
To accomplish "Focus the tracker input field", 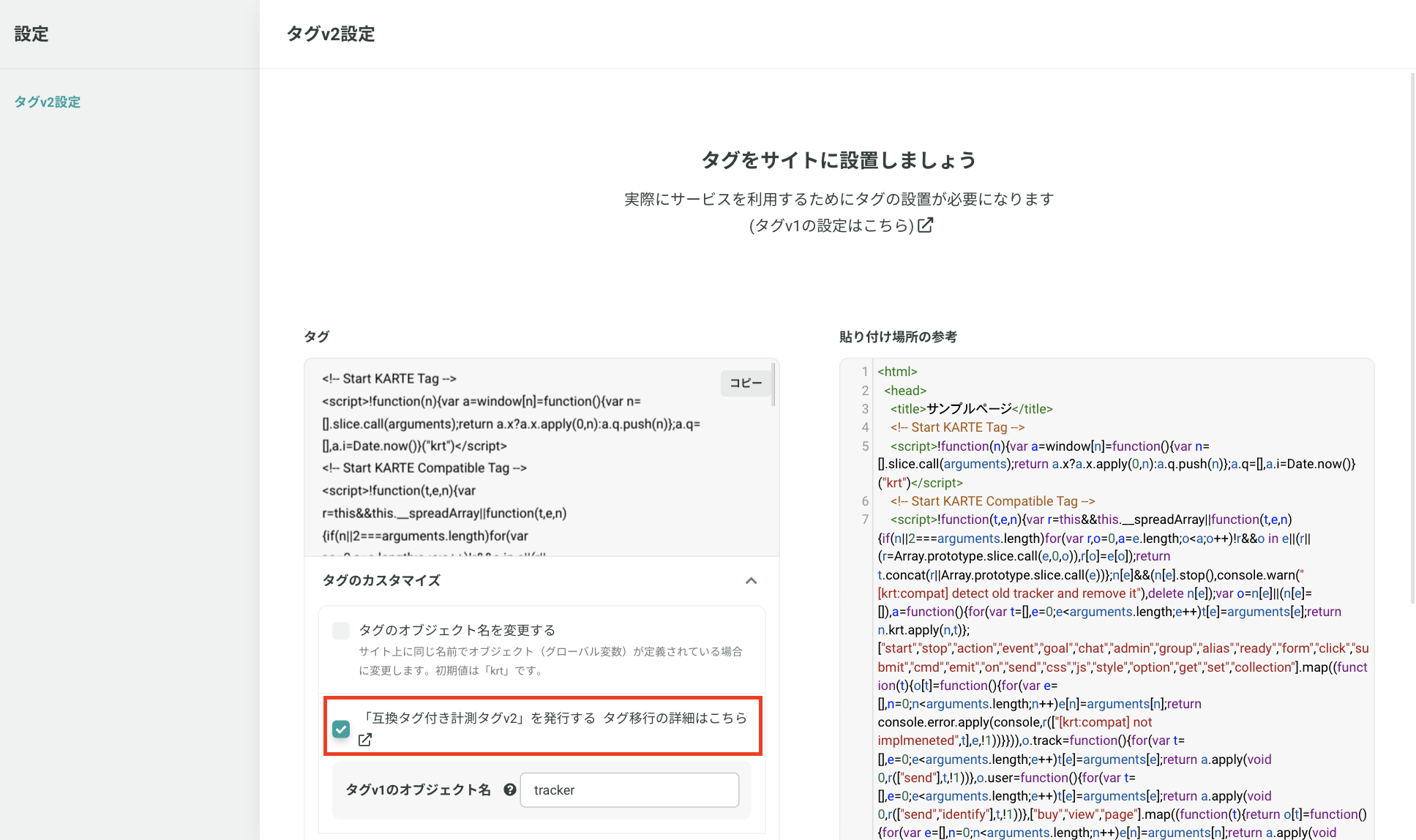I will click(x=629, y=790).
